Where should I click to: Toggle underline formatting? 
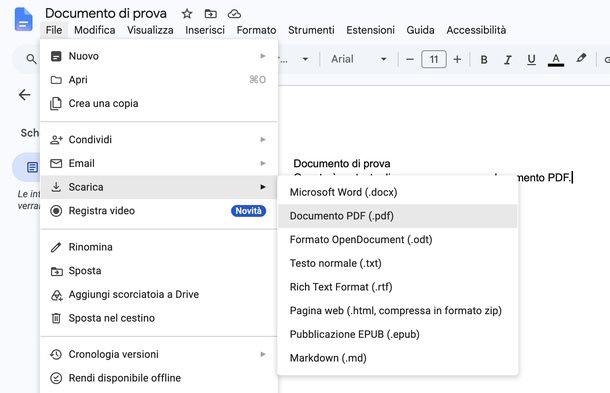[x=531, y=60]
